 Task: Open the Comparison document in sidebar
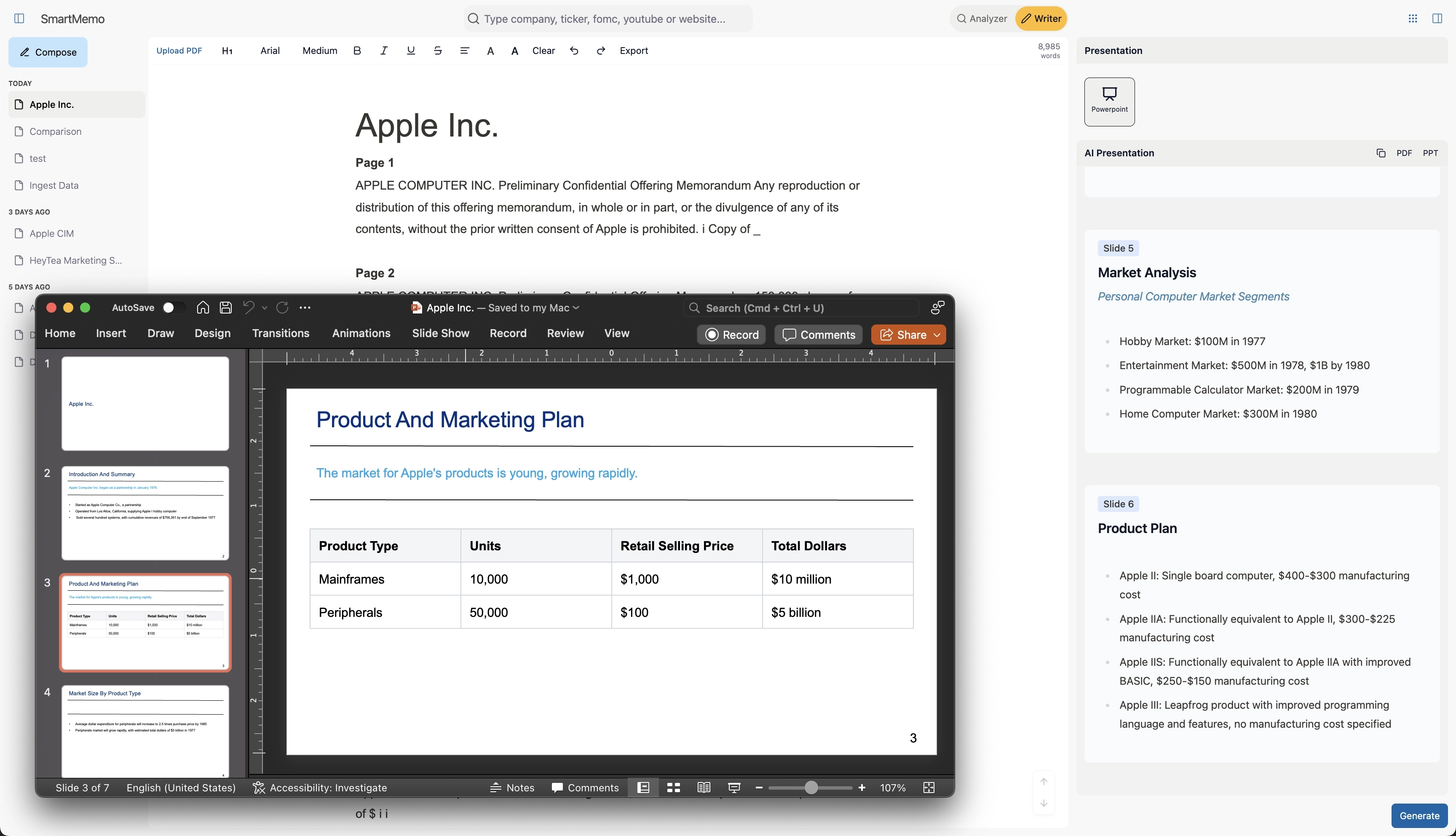[77, 131]
